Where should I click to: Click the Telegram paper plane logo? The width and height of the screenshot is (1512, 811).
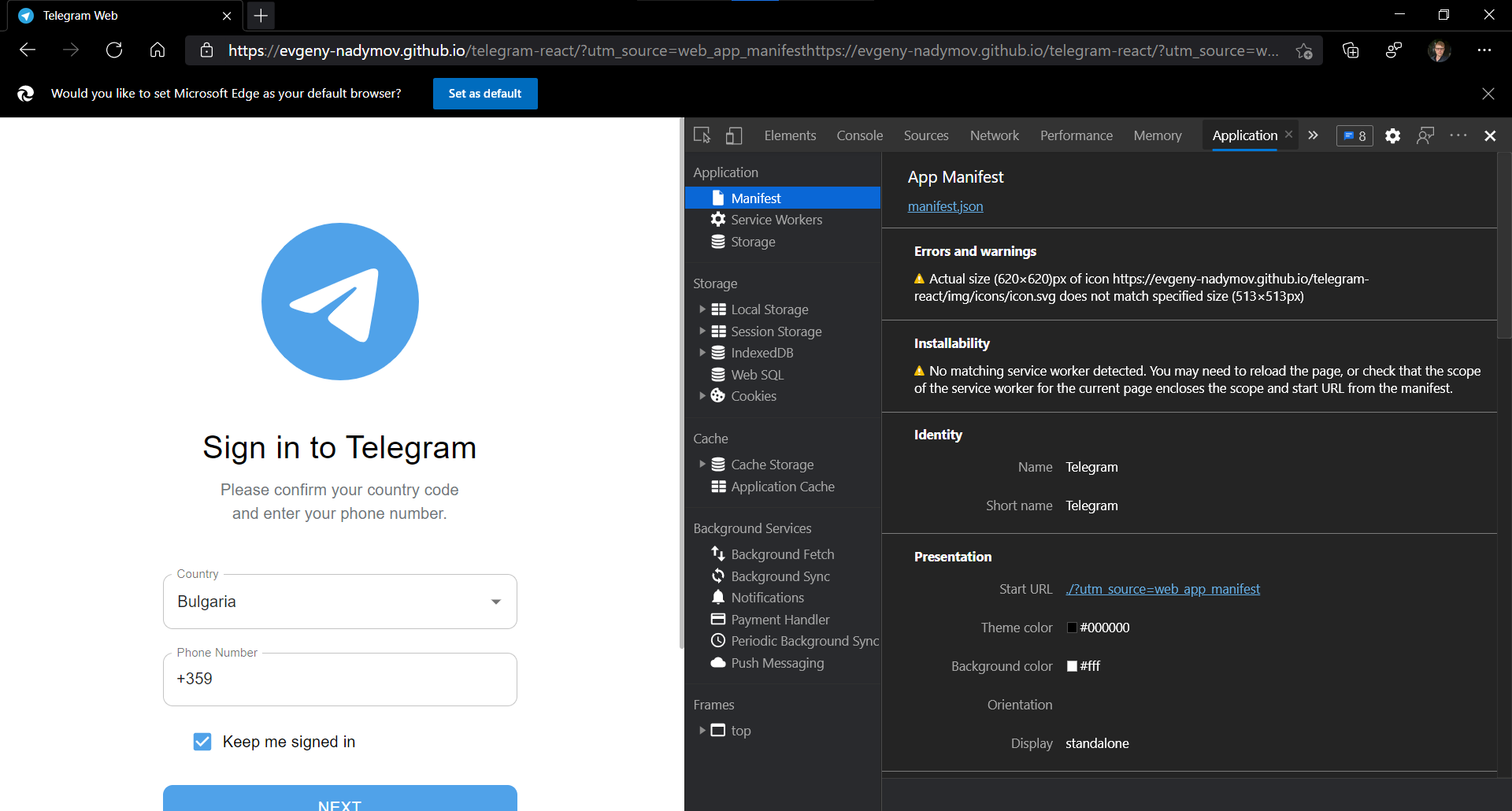point(340,302)
